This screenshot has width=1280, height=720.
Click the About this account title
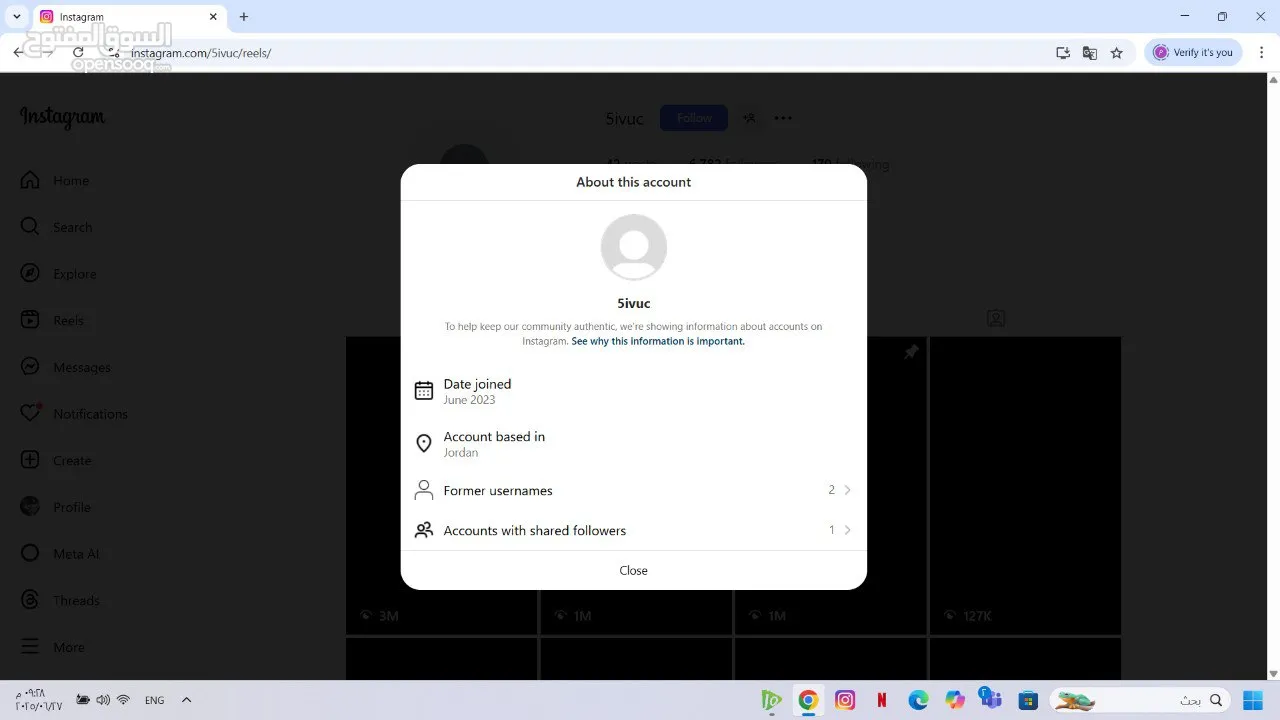[x=634, y=182]
